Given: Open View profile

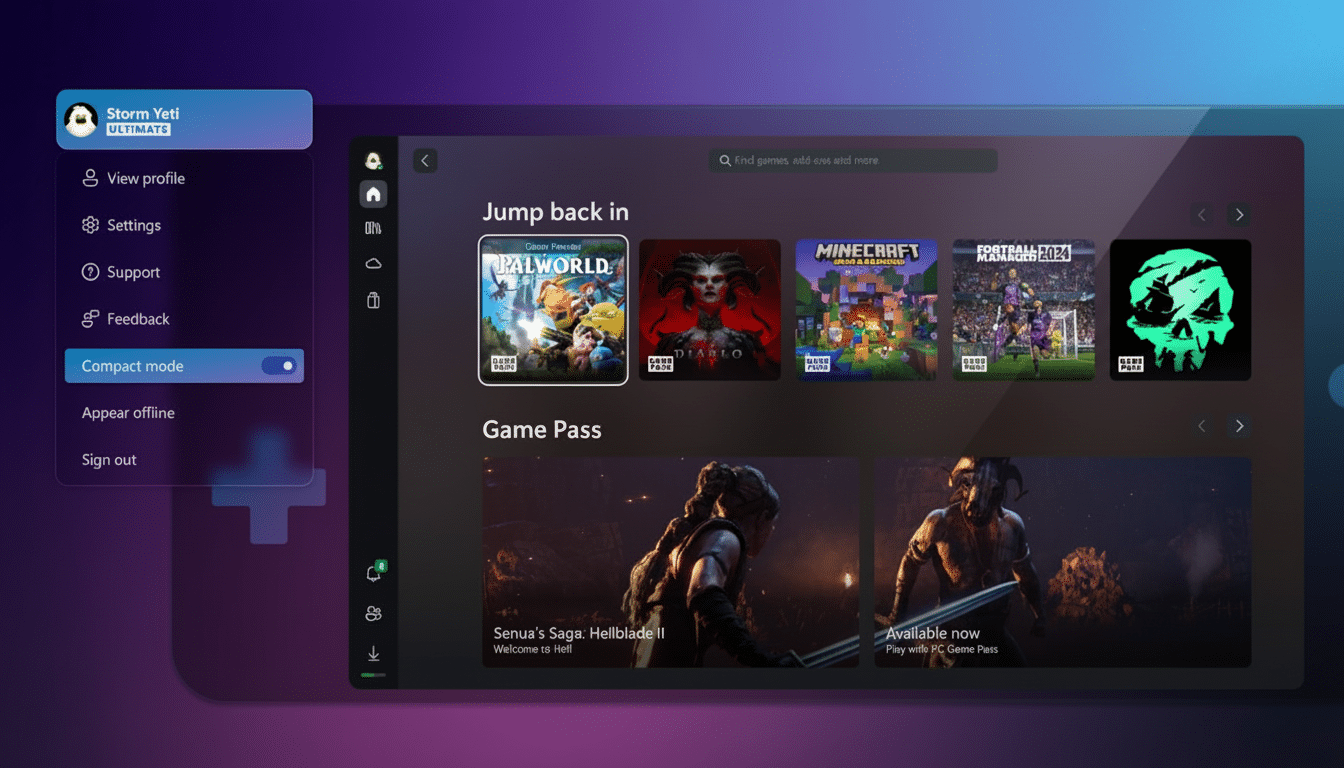Looking at the screenshot, I should (145, 178).
